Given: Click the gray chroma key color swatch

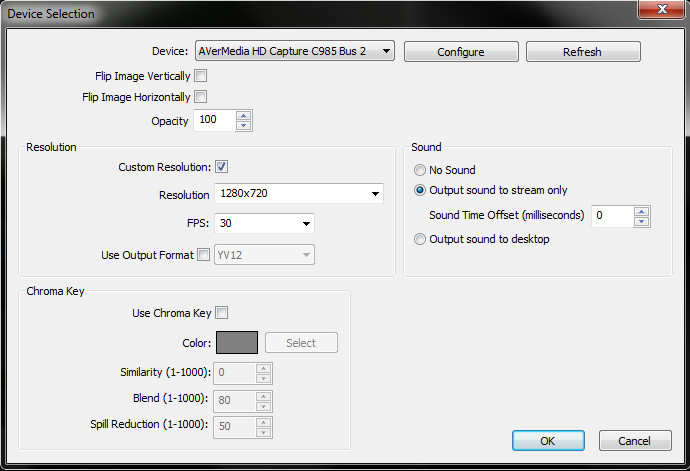Looking at the screenshot, I should coord(237,342).
